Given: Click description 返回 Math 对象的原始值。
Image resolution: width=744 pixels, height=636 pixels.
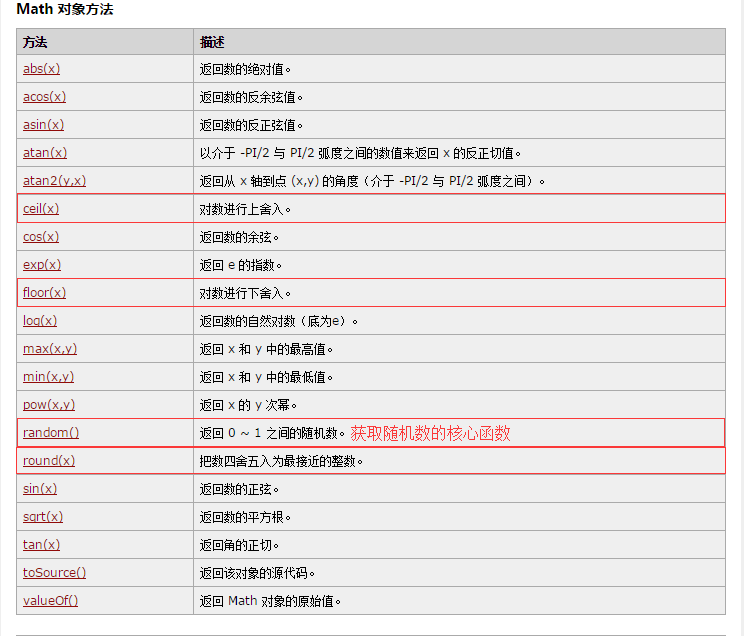Looking at the screenshot, I should coord(270,601).
